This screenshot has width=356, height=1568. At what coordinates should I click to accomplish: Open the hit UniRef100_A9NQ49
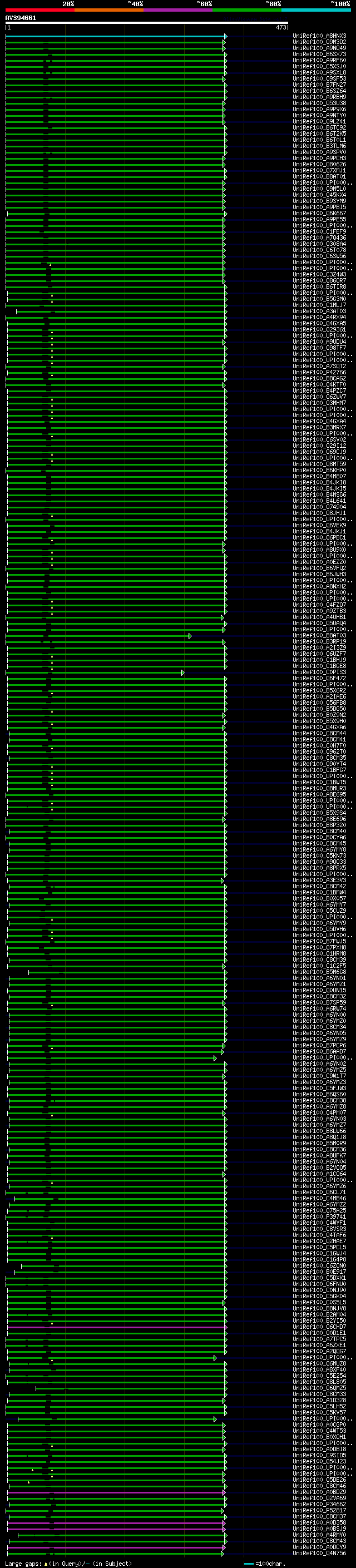coord(319,48)
